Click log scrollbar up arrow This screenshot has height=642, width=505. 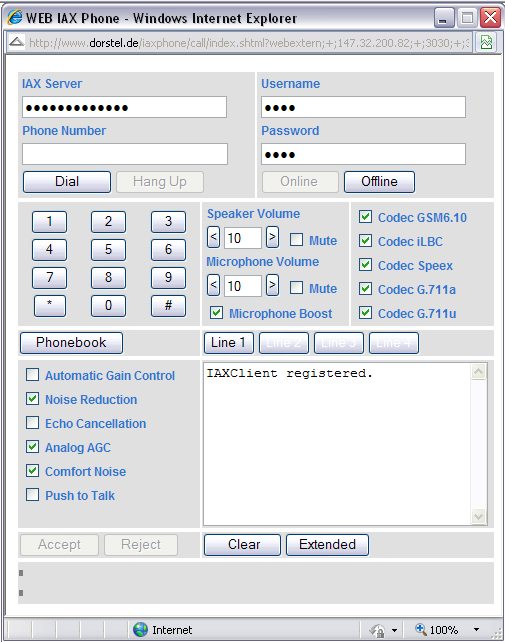point(478,372)
